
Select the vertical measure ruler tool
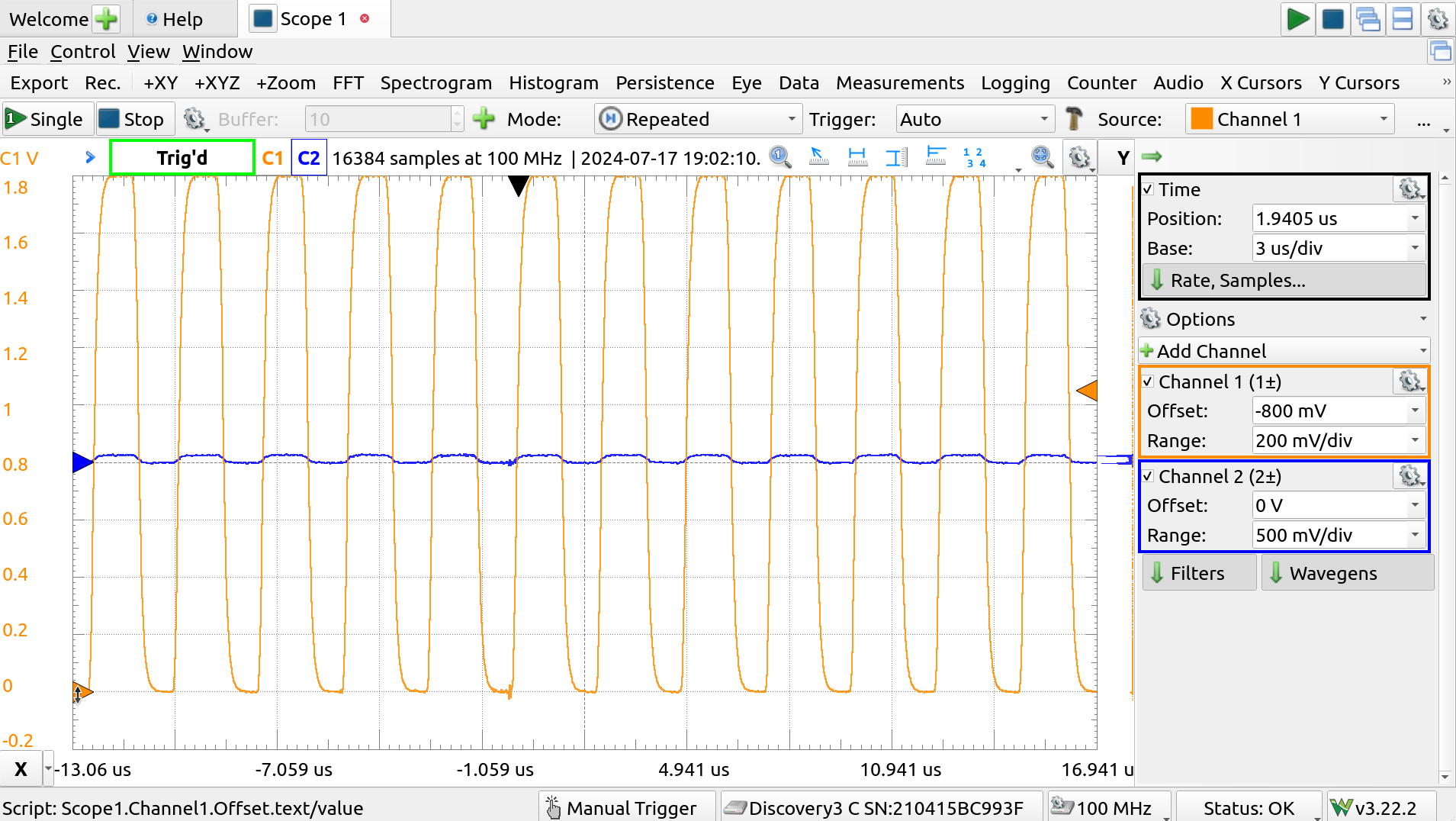(896, 157)
